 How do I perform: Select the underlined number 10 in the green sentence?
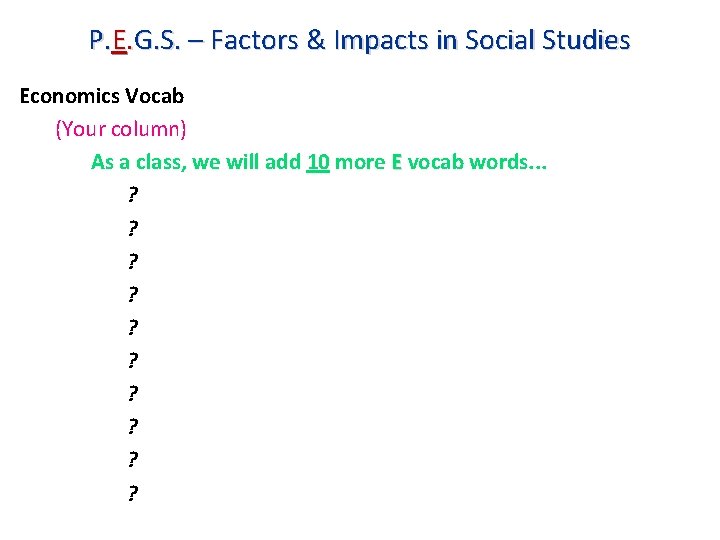(x=318, y=162)
